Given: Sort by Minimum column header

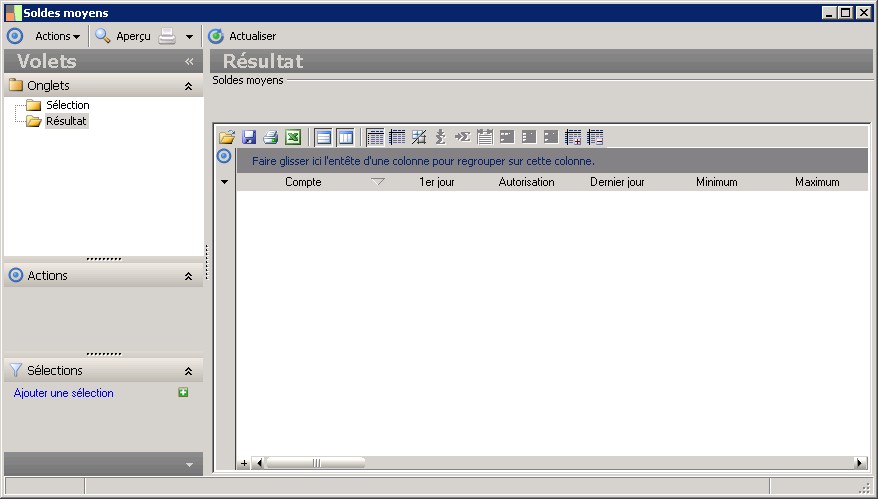Looking at the screenshot, I should coord(717,182).
